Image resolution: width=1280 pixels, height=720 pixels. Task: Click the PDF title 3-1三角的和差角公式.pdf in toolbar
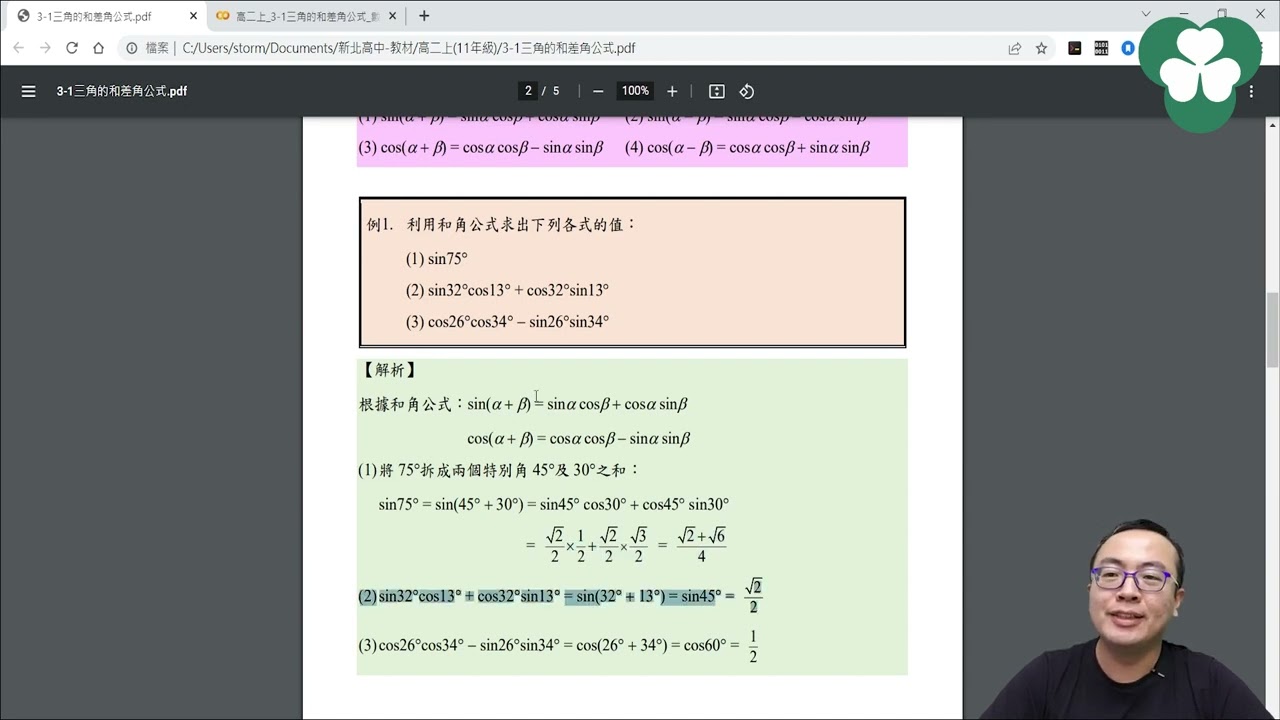tap(122, 91)
